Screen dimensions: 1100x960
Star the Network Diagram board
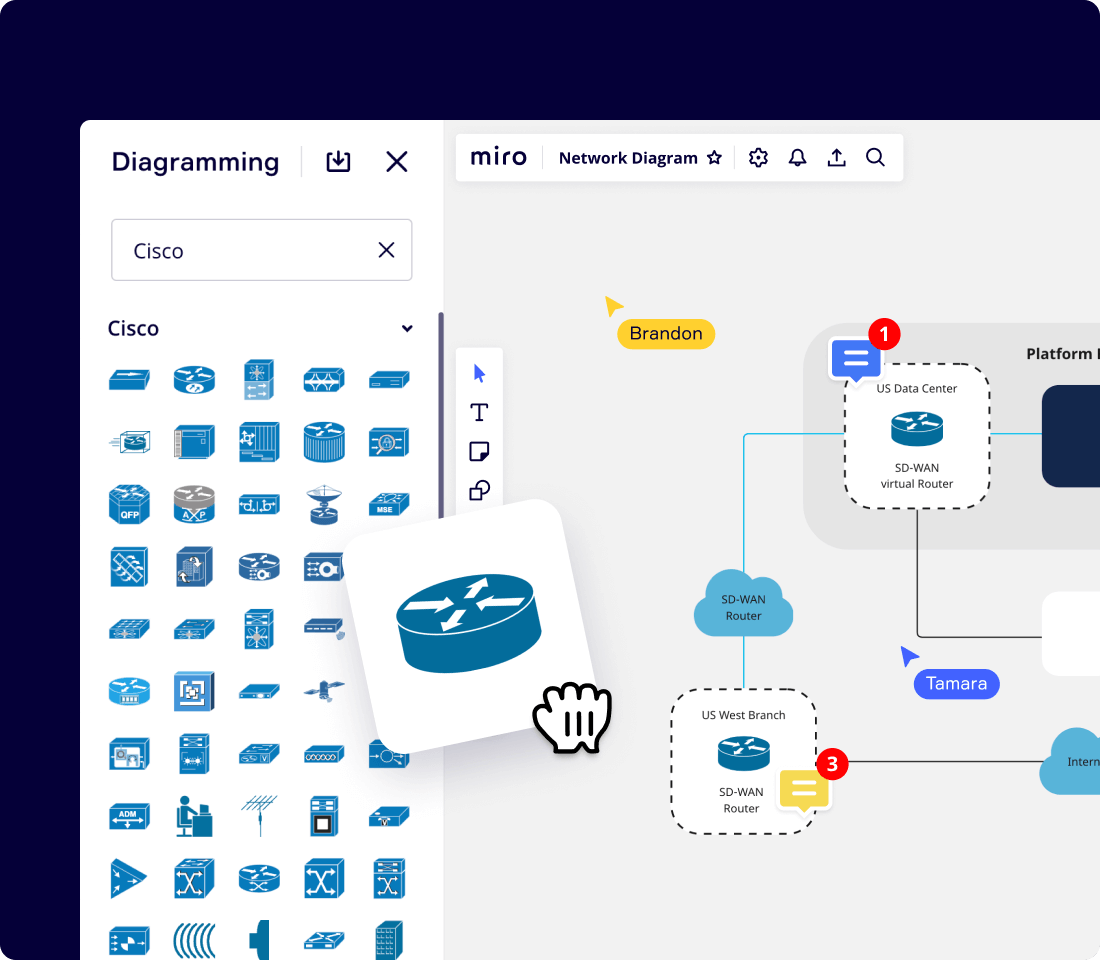tap(714, 157)
